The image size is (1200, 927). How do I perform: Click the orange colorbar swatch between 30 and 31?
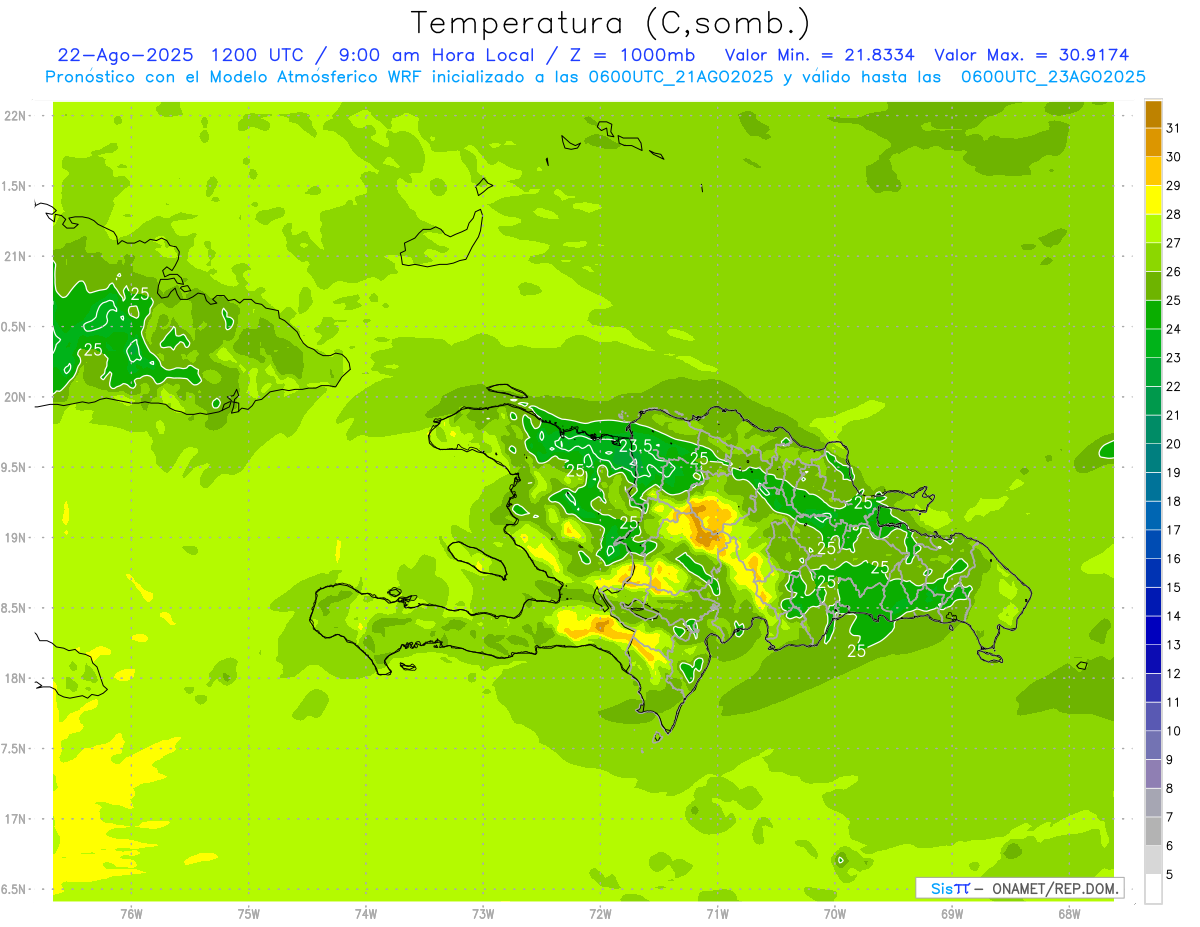point(1153,143)
